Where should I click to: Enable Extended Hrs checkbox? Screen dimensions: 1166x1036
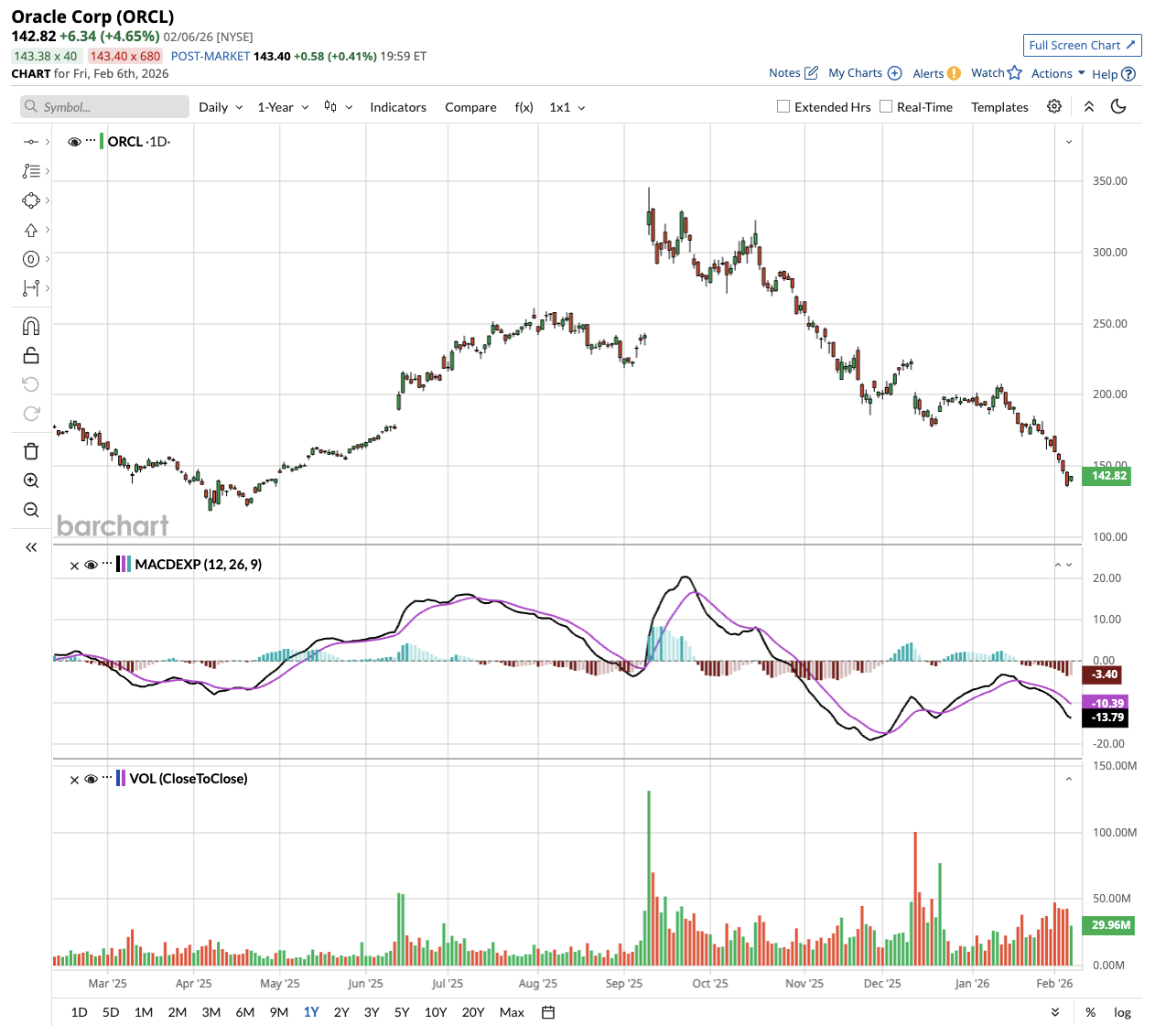click(783, 106)
